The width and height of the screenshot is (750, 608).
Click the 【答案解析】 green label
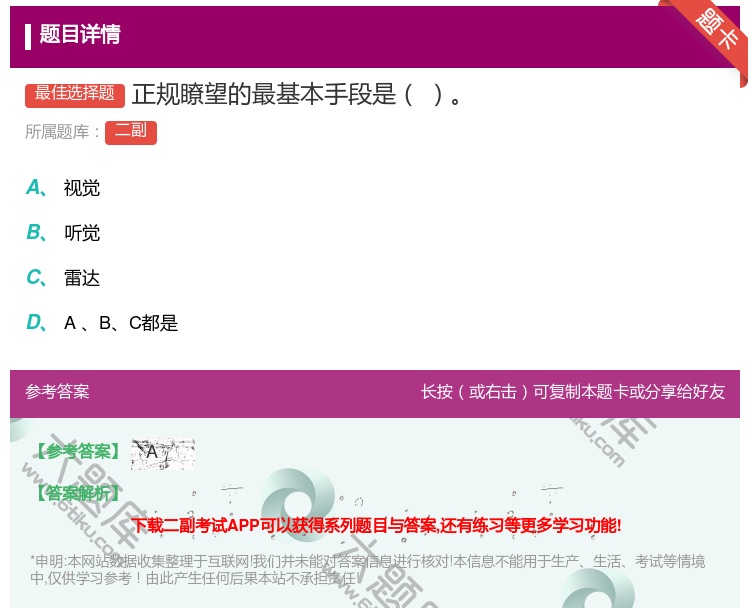78,492
